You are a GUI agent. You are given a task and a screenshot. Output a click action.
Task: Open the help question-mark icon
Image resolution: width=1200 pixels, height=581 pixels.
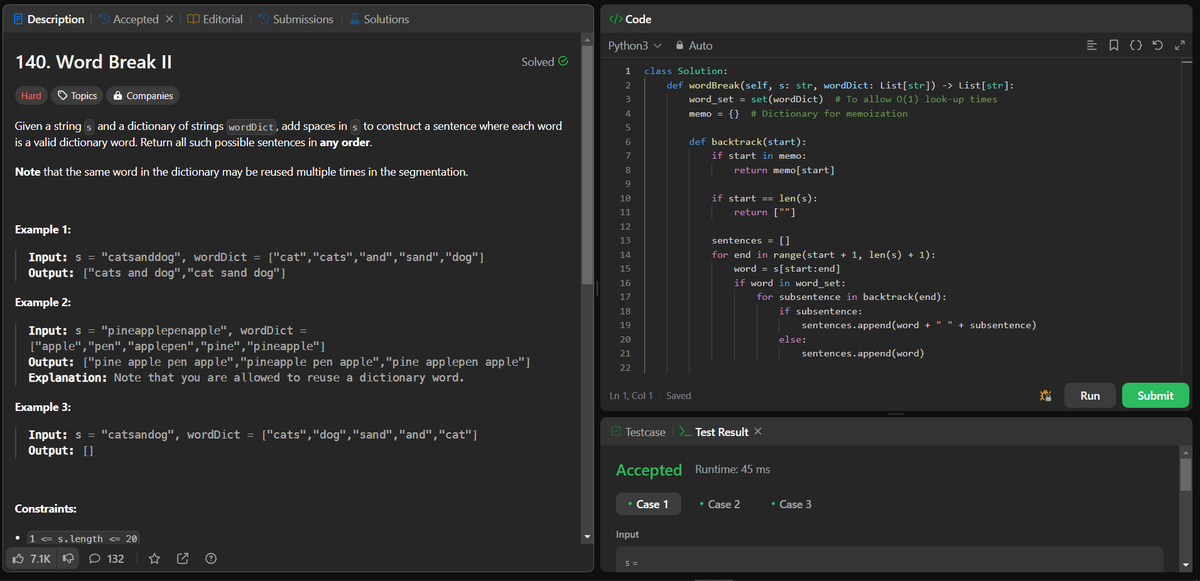[x=211, y=558]
